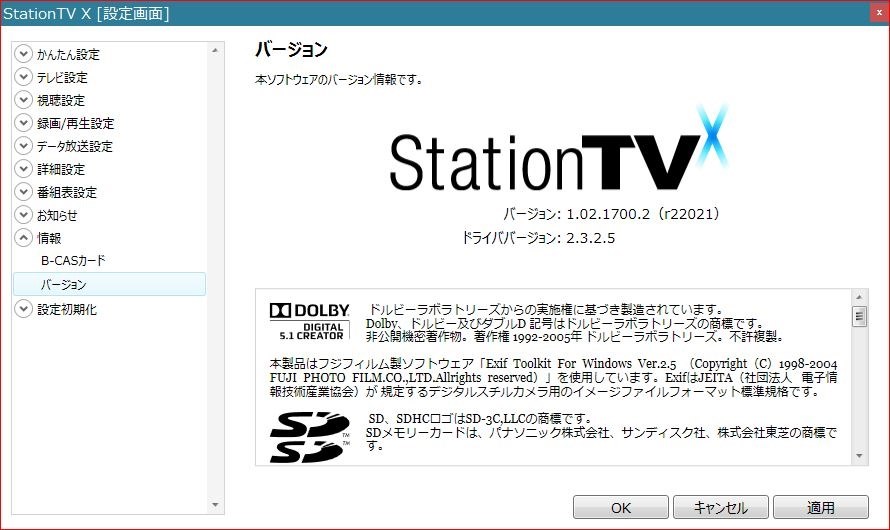Expand the 番組表設定 section chevron
This screenshot has height=530, width=890.
(x=23, y=192)
